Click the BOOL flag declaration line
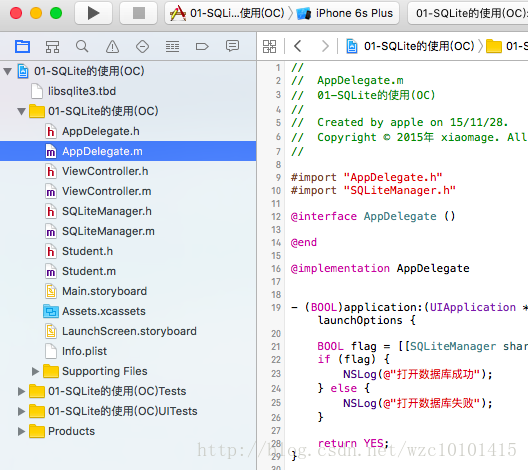Viewport: 528px width, 470px height. [423, 346]
